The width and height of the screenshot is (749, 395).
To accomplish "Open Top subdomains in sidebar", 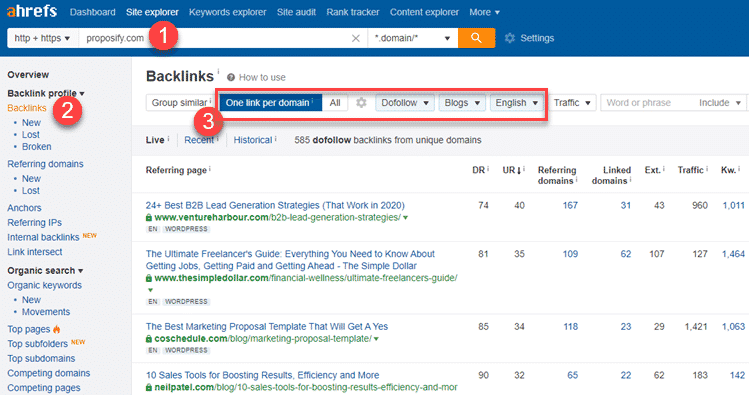I will tap(41, 358).
